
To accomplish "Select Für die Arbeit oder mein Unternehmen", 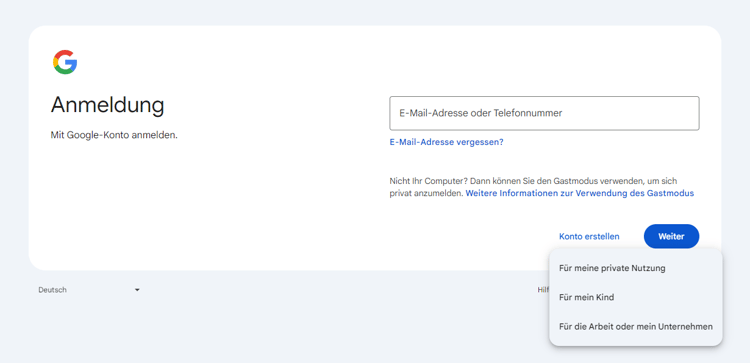I will click(636, 327).
